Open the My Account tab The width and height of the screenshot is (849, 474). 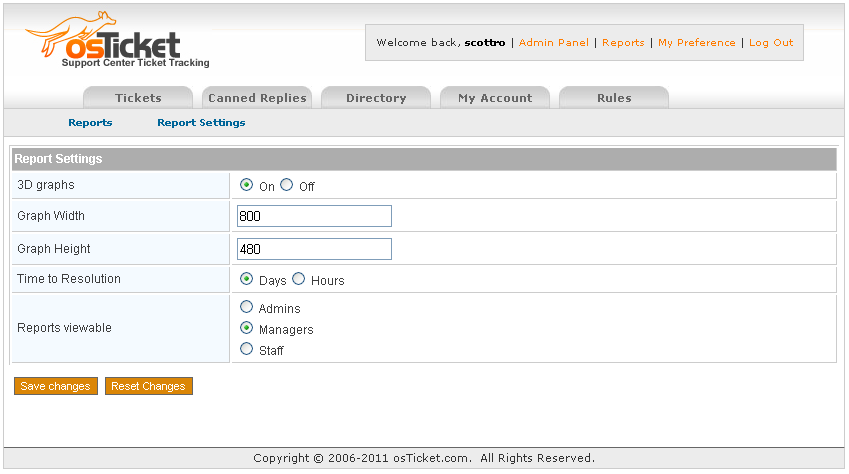(495, 98)
